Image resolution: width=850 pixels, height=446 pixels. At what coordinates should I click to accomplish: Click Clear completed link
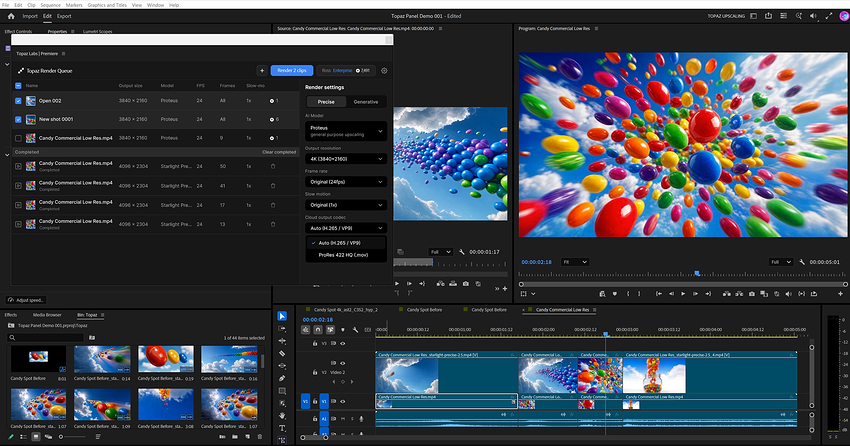(279, 152)
